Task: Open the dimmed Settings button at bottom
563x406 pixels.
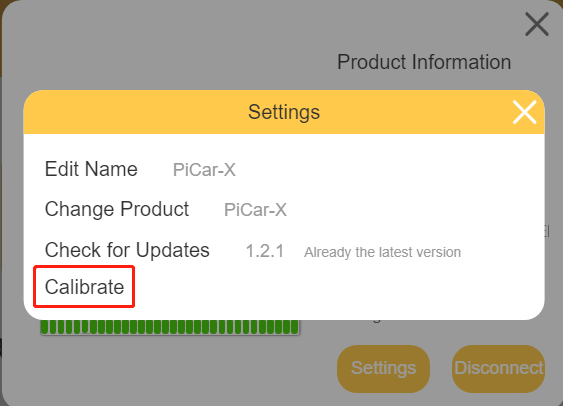Action: click(383, 369)
